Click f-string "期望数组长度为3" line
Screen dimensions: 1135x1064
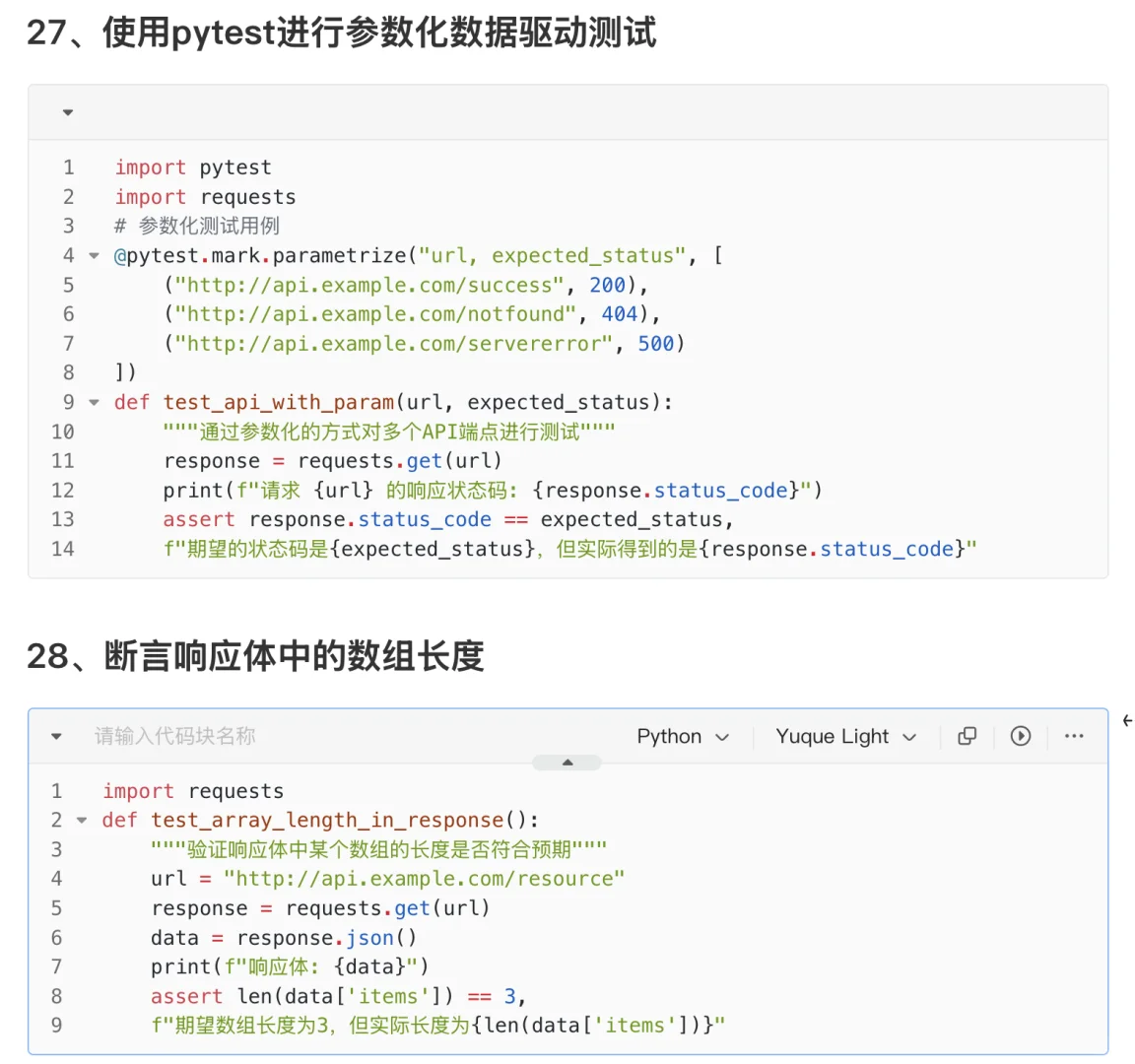(x=437, y=1026)
